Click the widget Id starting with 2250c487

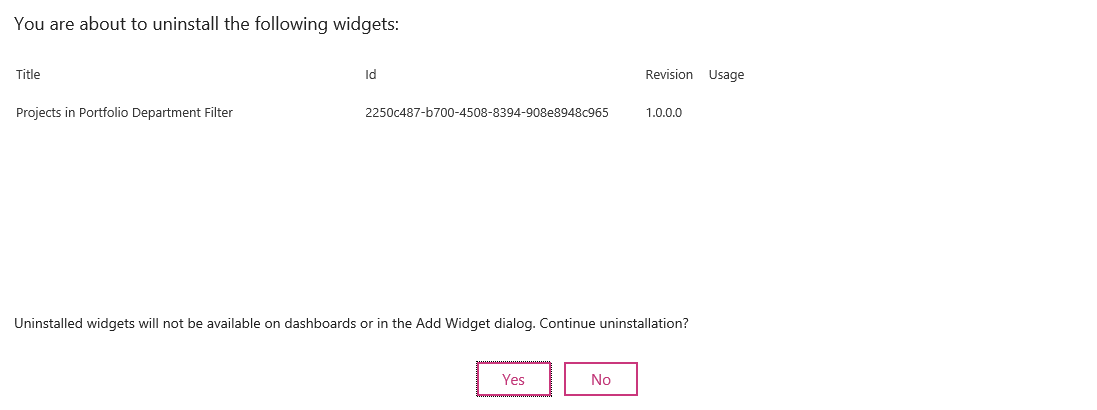487,113
